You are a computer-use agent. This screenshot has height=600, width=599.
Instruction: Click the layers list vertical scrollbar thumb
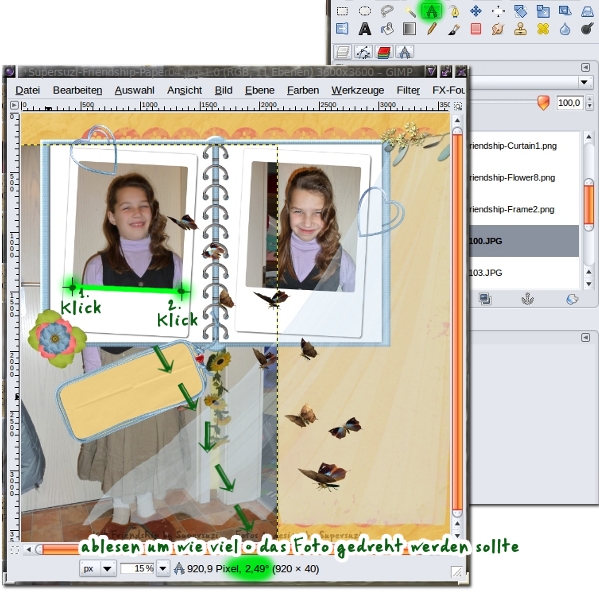coord(589,204)
